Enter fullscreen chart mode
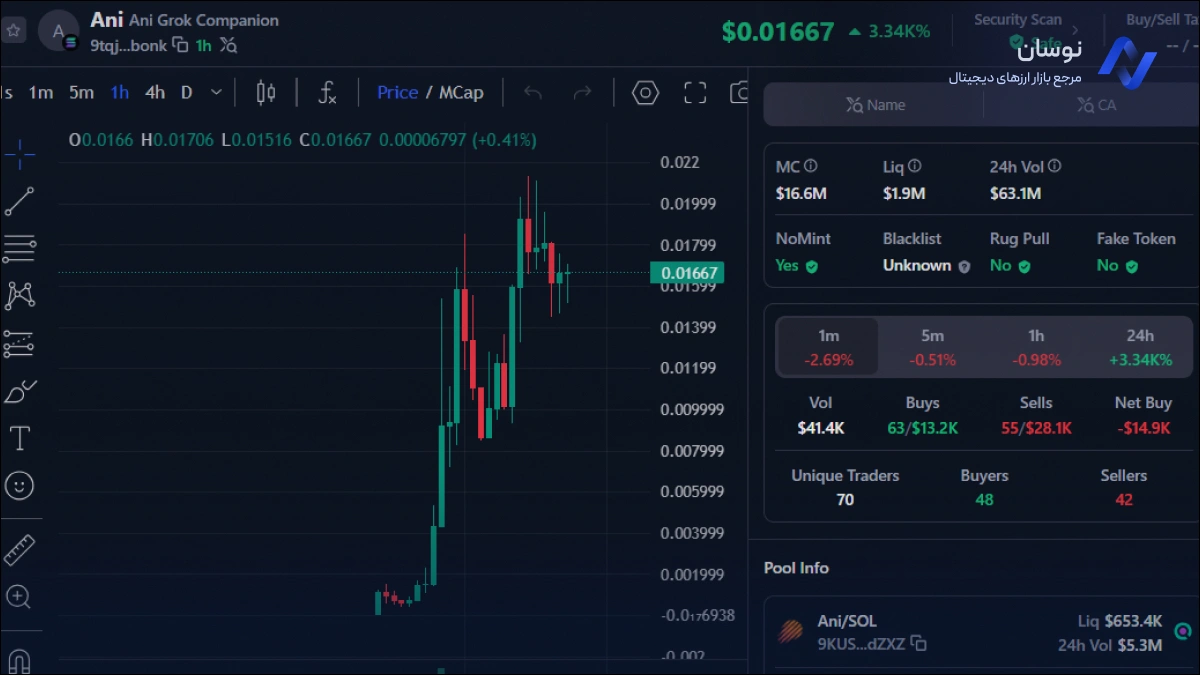The height and width of the screenshot is (675, 1200). 695,93
